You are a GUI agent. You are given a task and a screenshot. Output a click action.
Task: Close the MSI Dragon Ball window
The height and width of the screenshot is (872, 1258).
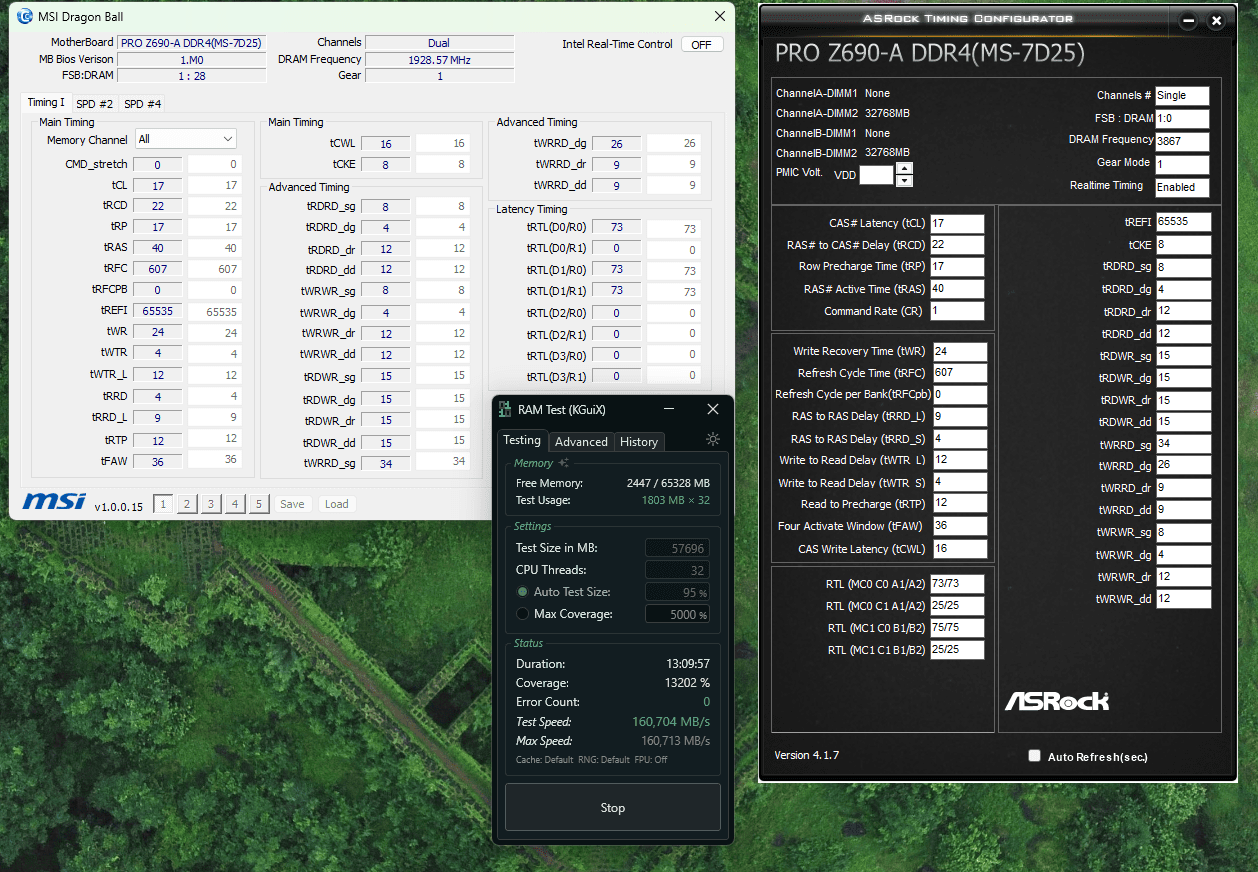720,17
